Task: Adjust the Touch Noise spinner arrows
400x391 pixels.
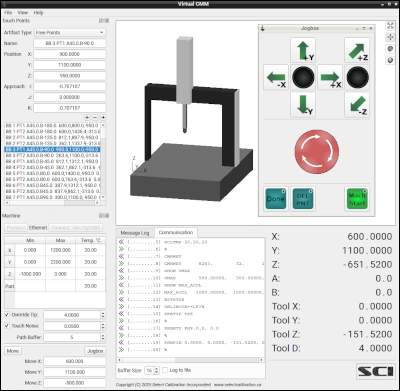Action: pos(103,326)
